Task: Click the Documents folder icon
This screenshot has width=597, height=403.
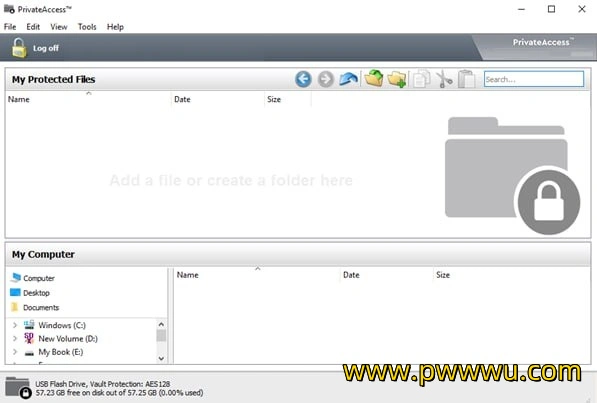Action: (15, 307)
